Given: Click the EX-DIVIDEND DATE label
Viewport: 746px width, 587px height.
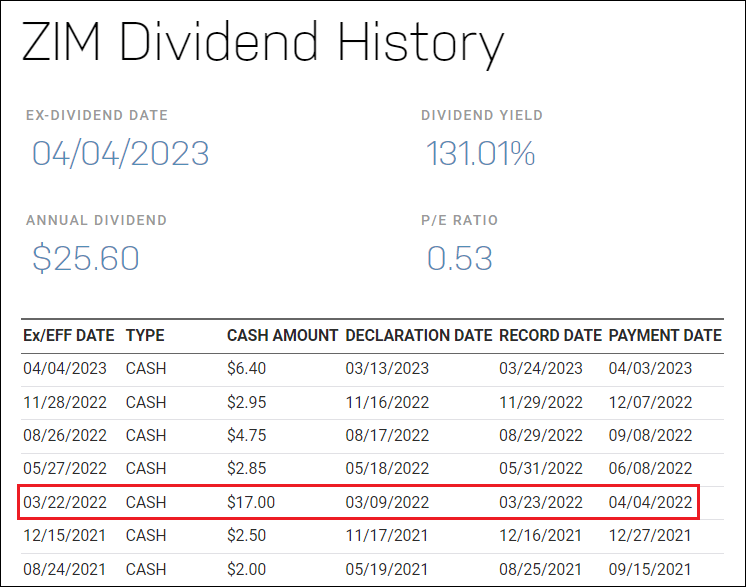Looking at the screenshot, I should (97, 115).
